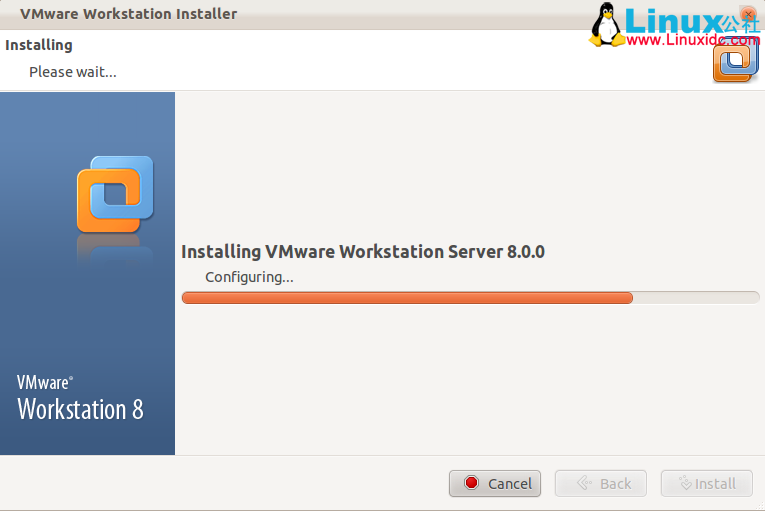Click the greyed-out Back button
This screenshot has height=512, width=765.
pos(601,483)
